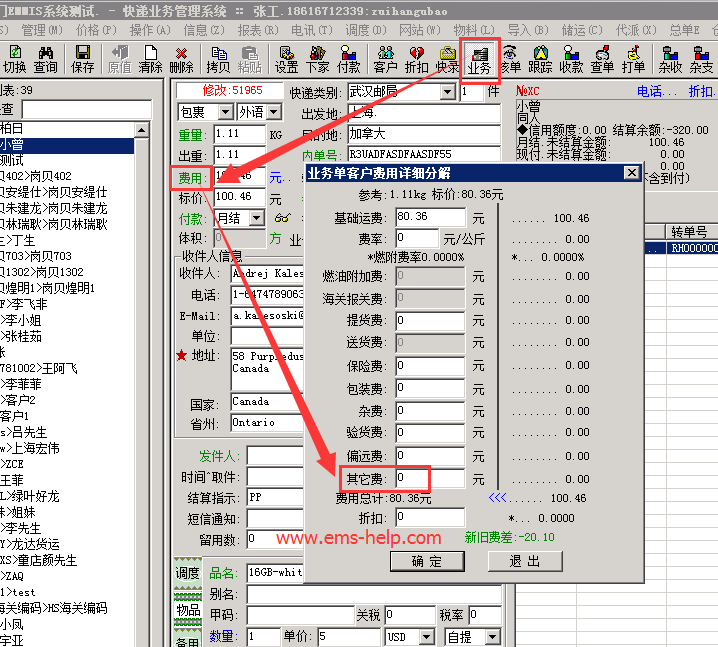
Task: Click the green 方 label beside 体积
Action: tap(275, 239)
